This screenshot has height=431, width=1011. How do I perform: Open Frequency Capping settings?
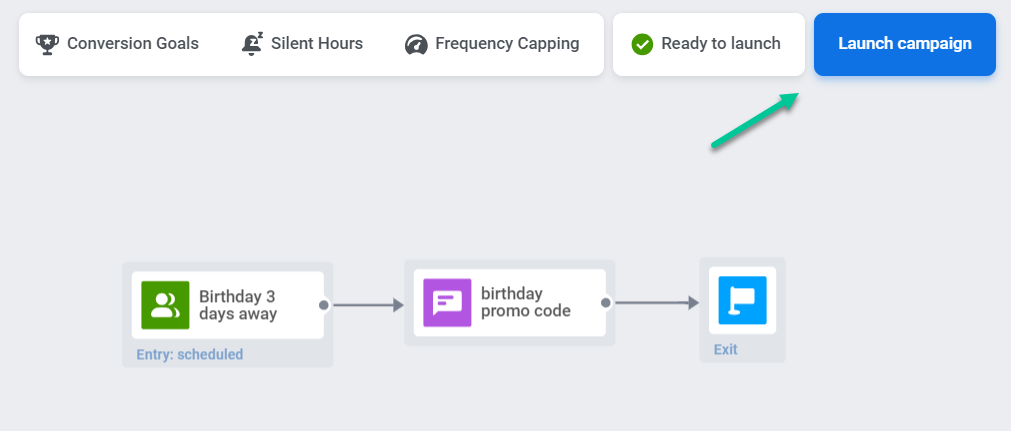click(506, 44)
